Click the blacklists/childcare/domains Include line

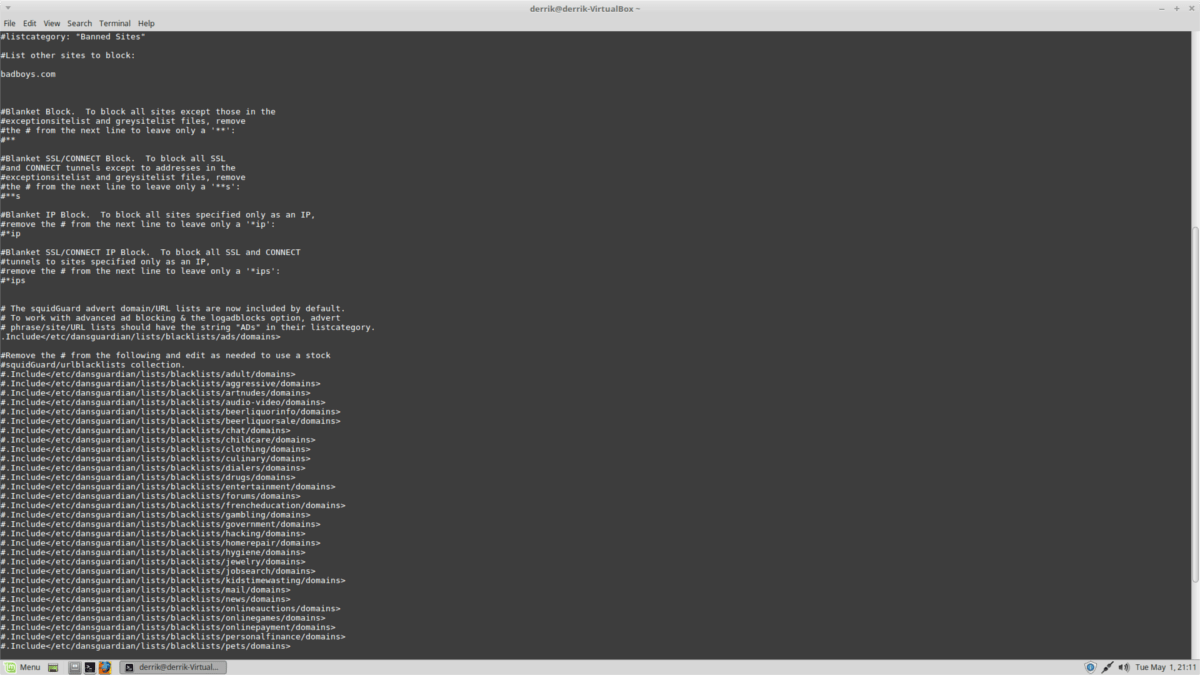pos(158,440)
